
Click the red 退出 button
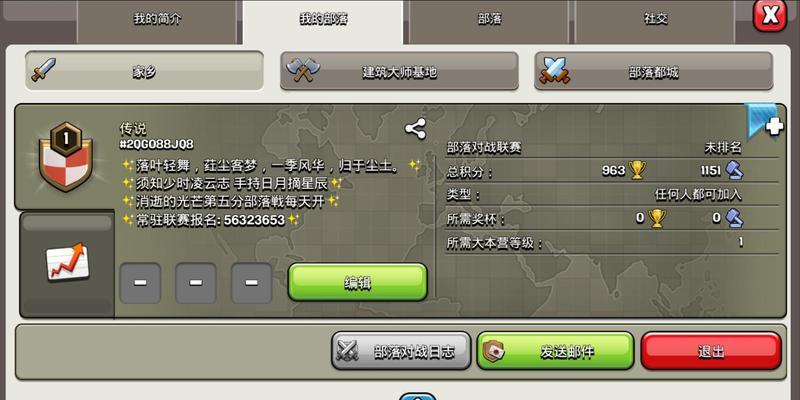tap(711, 351)
